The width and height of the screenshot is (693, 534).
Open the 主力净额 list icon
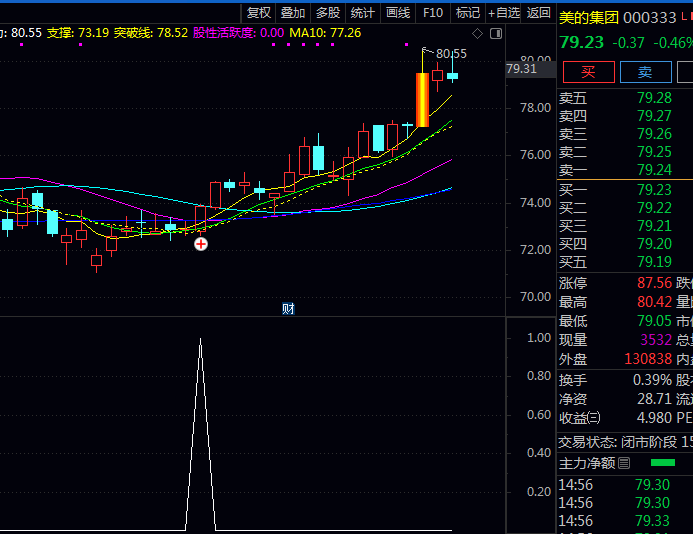click(624, 463)
